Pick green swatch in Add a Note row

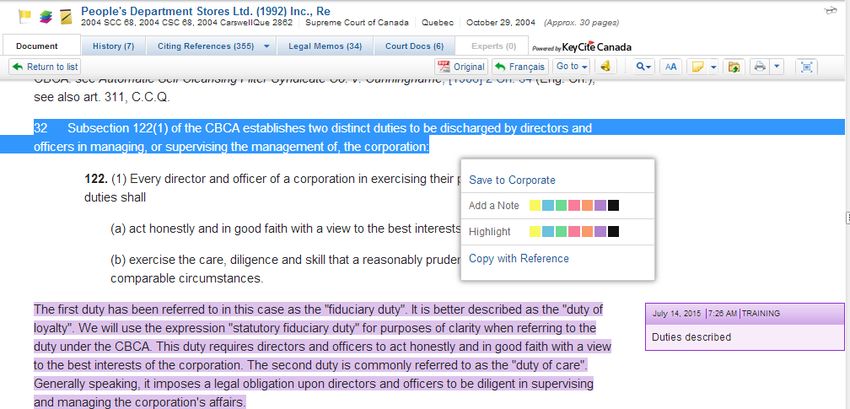tap(561, 205)
